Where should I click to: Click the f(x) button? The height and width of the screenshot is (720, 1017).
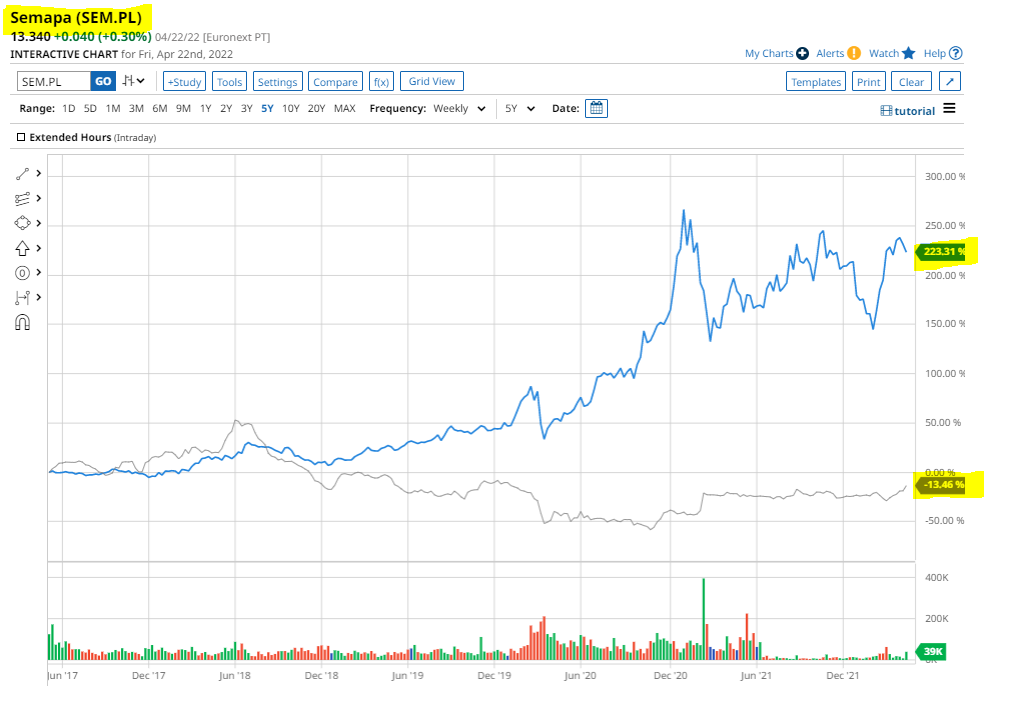pos(381,82)
